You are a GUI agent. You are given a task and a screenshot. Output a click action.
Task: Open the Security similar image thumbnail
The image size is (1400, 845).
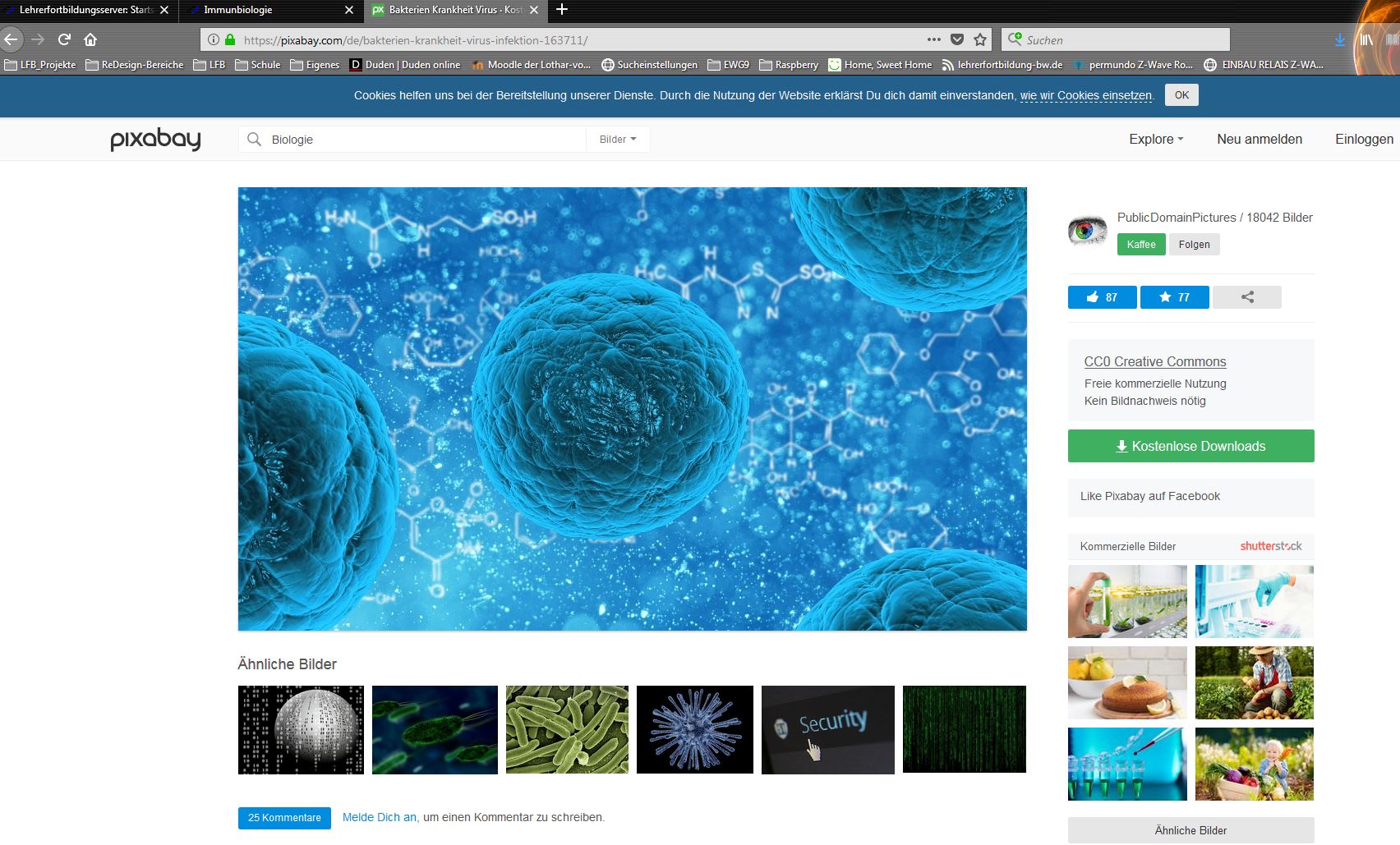click(x=828, y=730)
